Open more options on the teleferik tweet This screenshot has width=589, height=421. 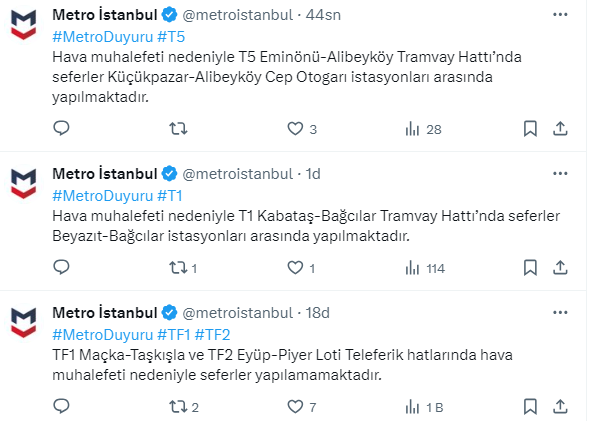coord(560,312)
